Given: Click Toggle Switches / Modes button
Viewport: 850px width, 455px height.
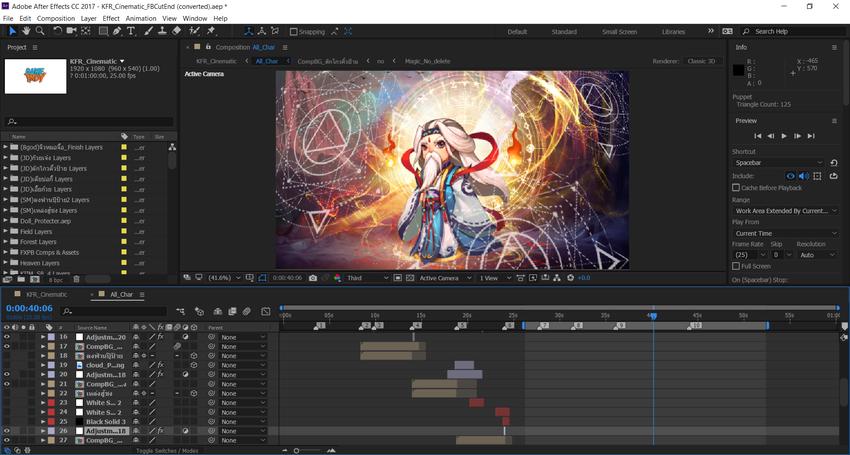Looking at the screenshot, I should (167, 451).
